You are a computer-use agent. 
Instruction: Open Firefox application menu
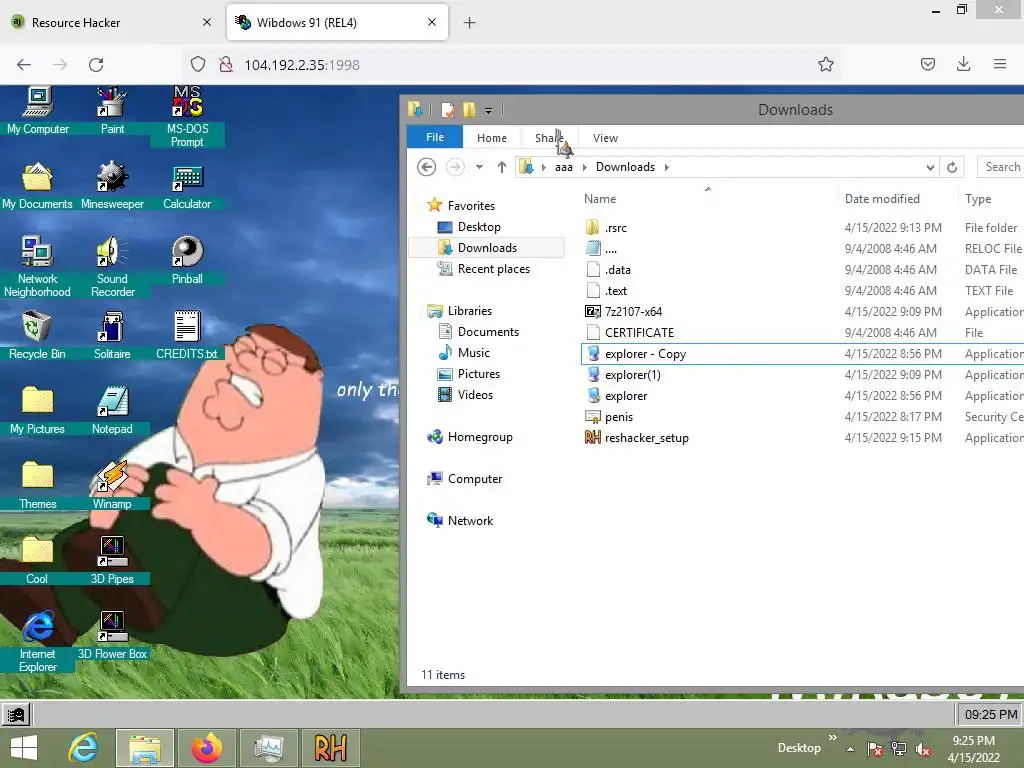coord(1000,64)
